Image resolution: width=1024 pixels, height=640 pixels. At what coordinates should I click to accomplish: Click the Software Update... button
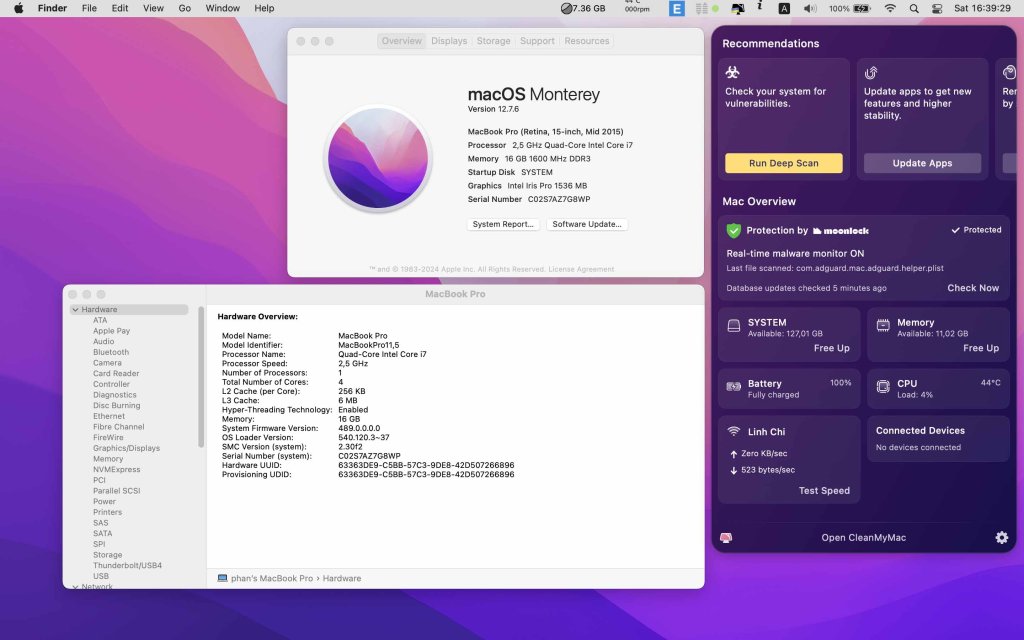(586, 224)
